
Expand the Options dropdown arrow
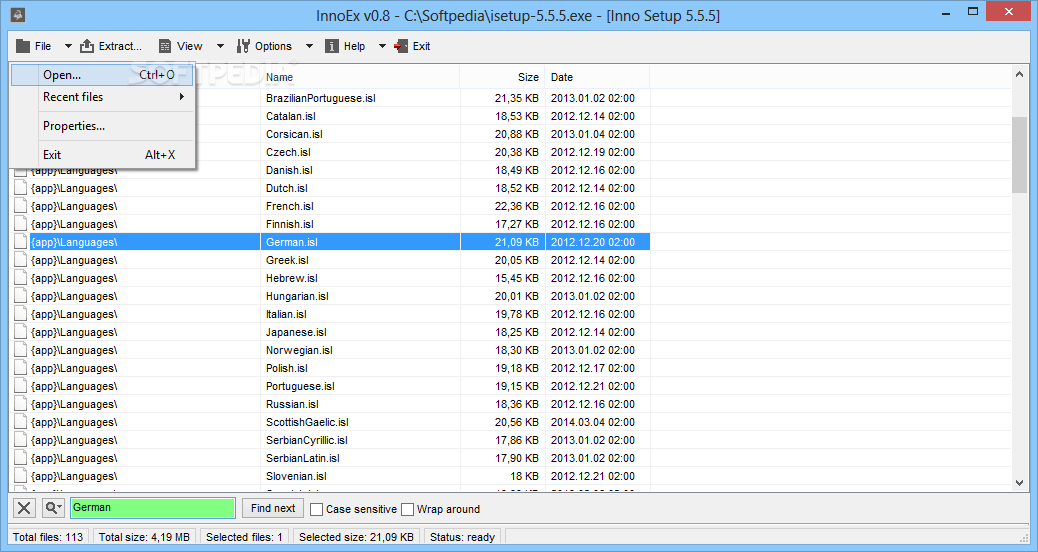pos(309,46)
